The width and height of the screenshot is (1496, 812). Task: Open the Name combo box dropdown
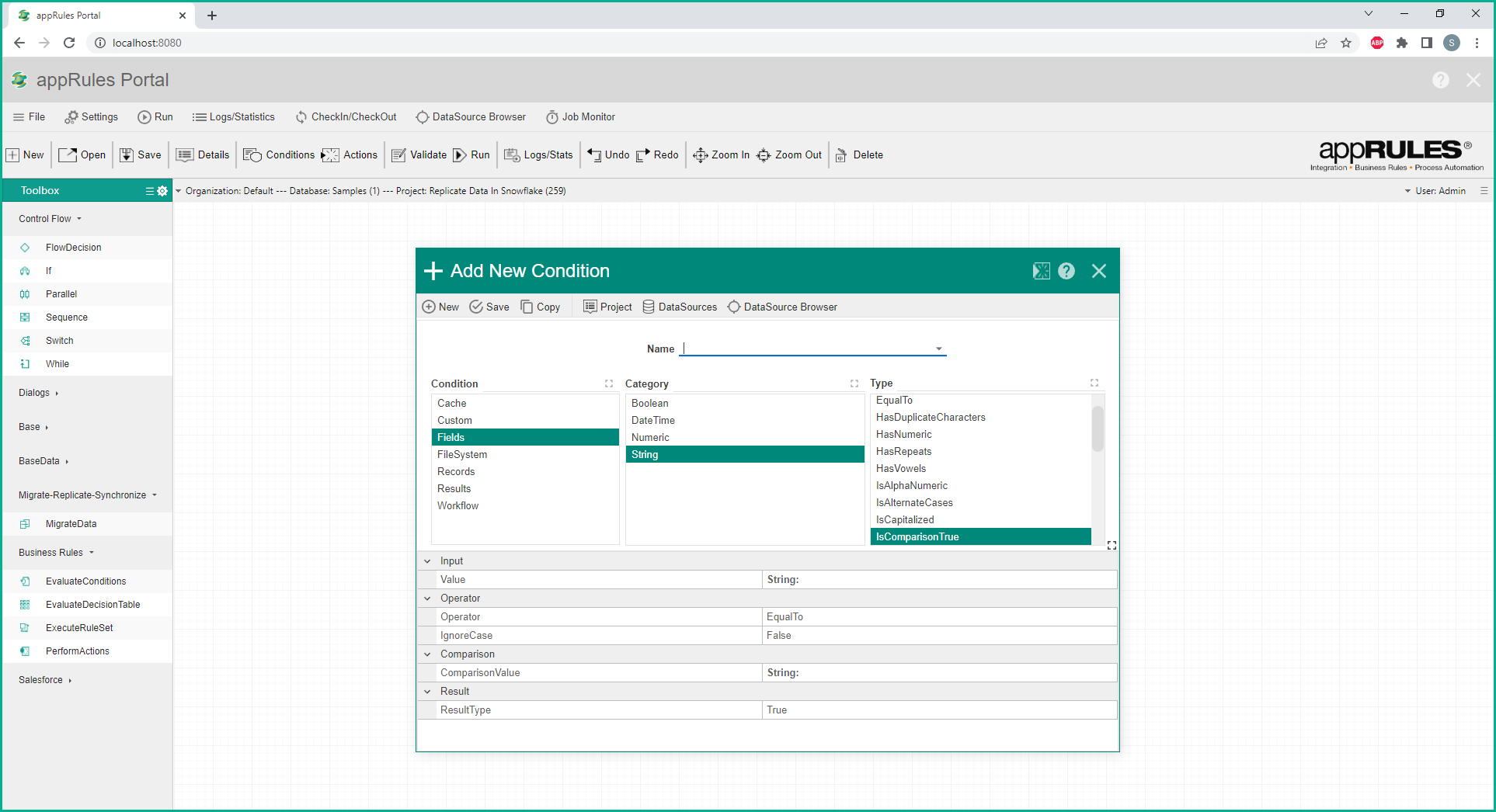point(939,349)
